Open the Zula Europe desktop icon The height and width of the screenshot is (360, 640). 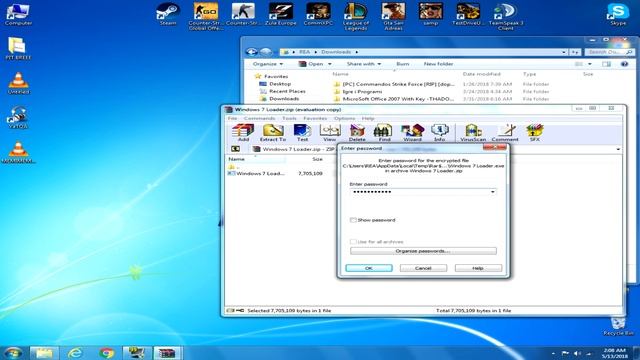tap(280, 14)
